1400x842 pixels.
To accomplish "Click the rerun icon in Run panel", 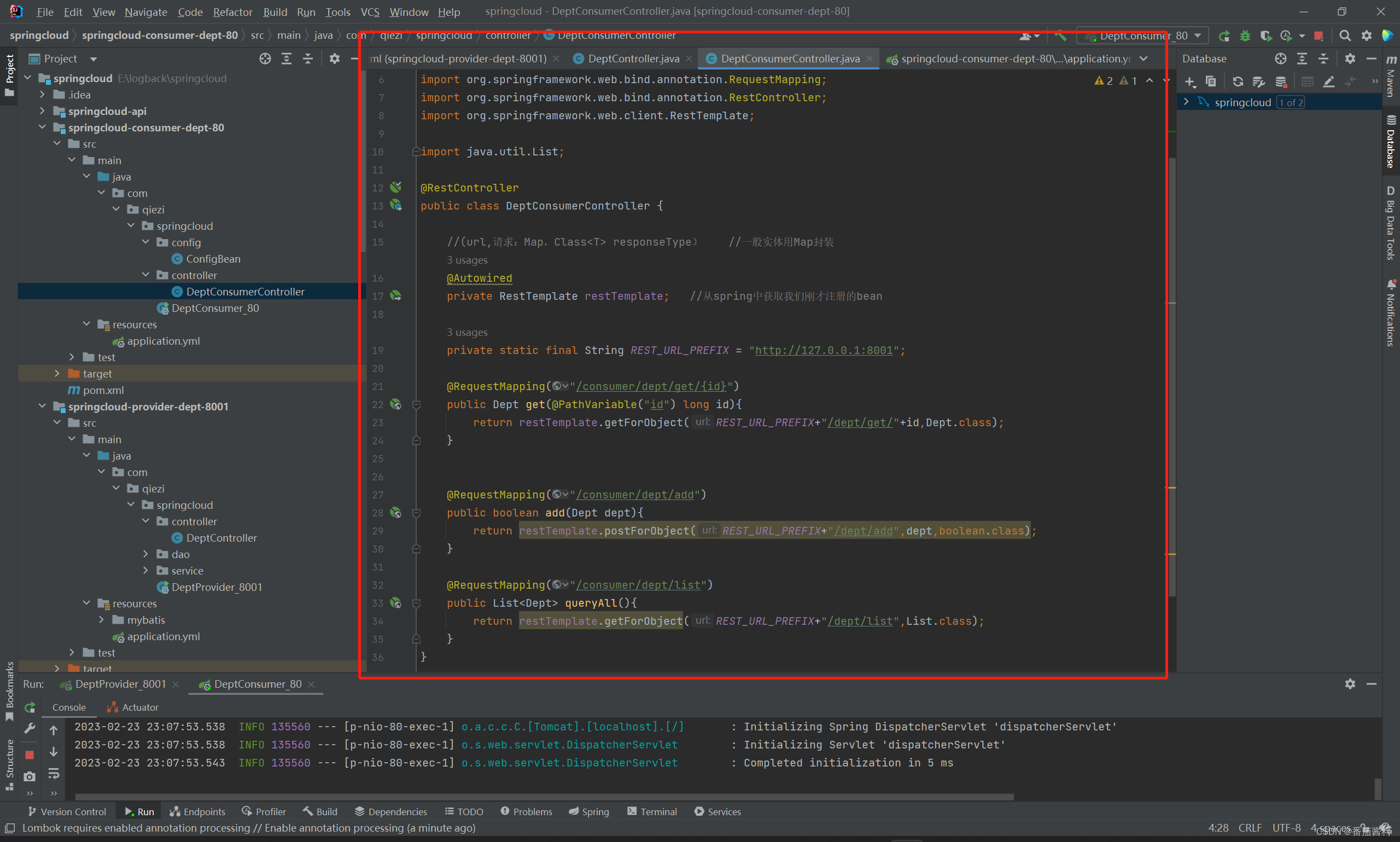I will (x=30, y=707).
